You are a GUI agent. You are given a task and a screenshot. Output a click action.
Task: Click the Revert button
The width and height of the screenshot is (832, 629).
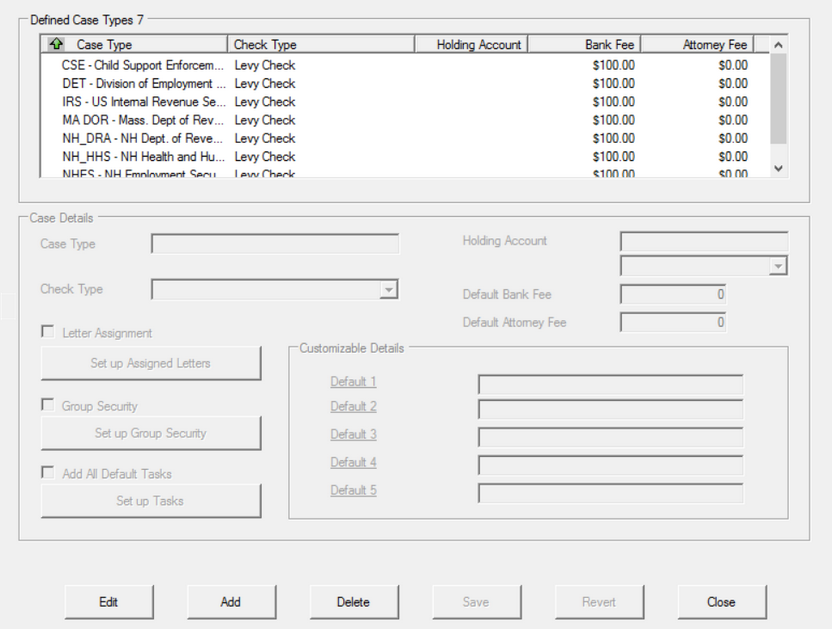tap(599, 602)
